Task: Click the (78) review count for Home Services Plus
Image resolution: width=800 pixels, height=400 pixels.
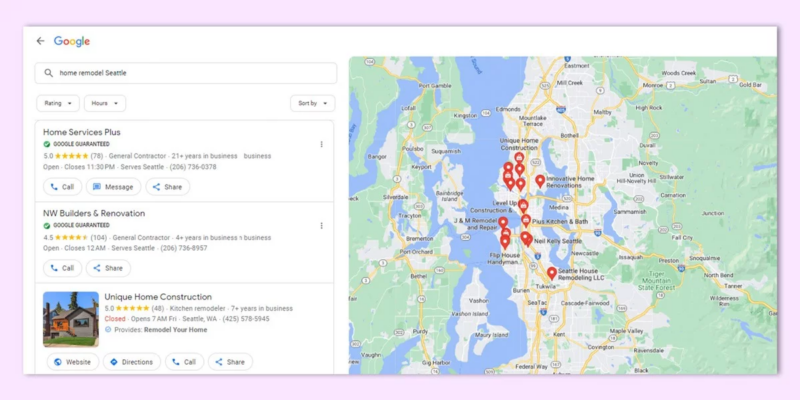Action: point(96,156)
